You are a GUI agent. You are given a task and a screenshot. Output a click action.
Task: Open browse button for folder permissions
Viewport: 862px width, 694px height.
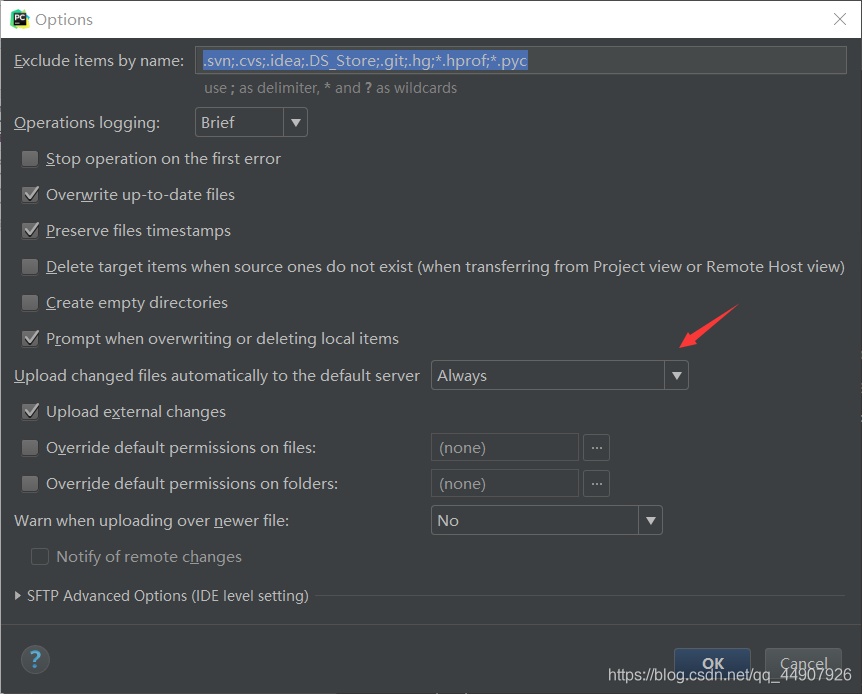click(x=596, y=483)
